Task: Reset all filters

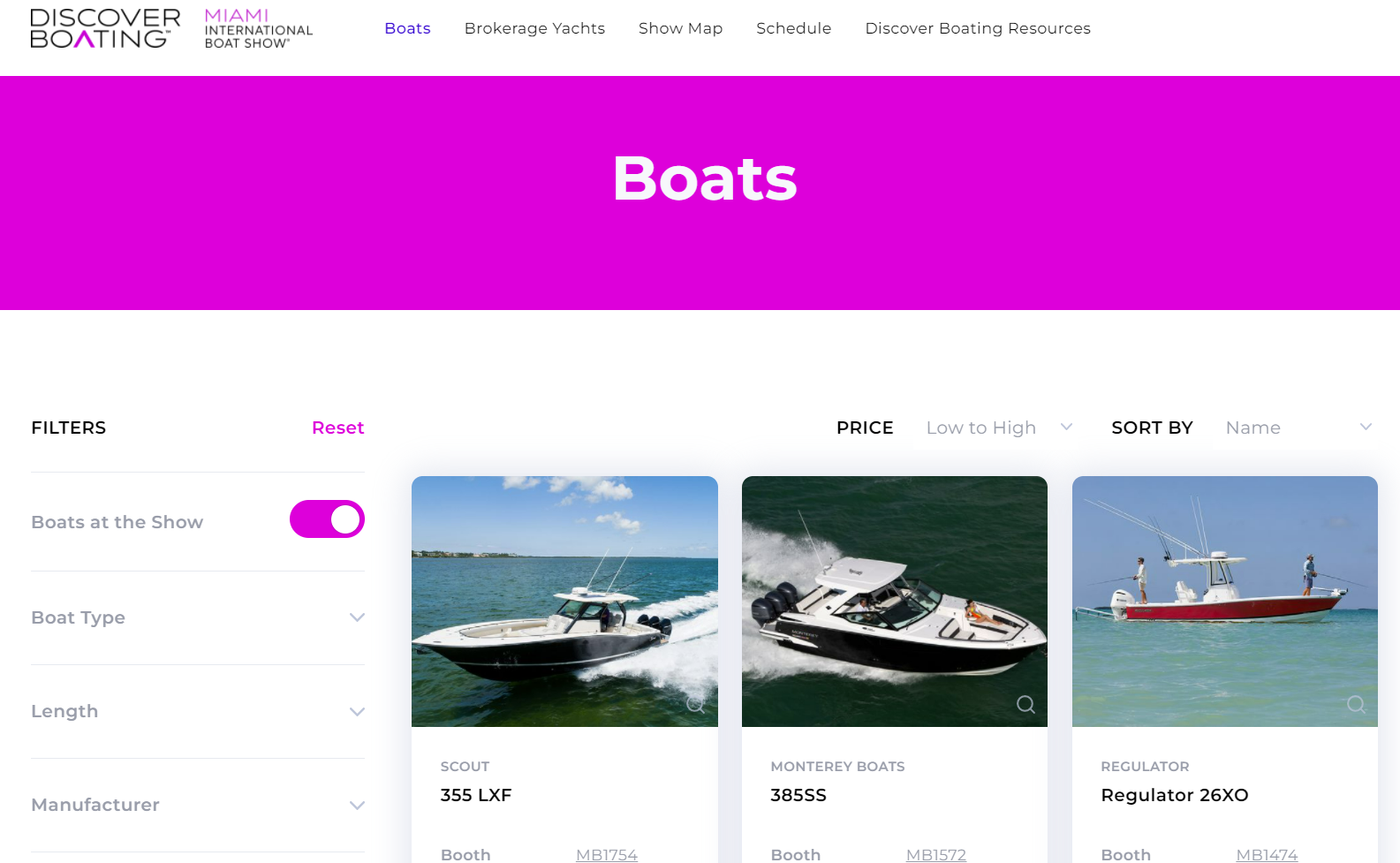Action: 337,428
